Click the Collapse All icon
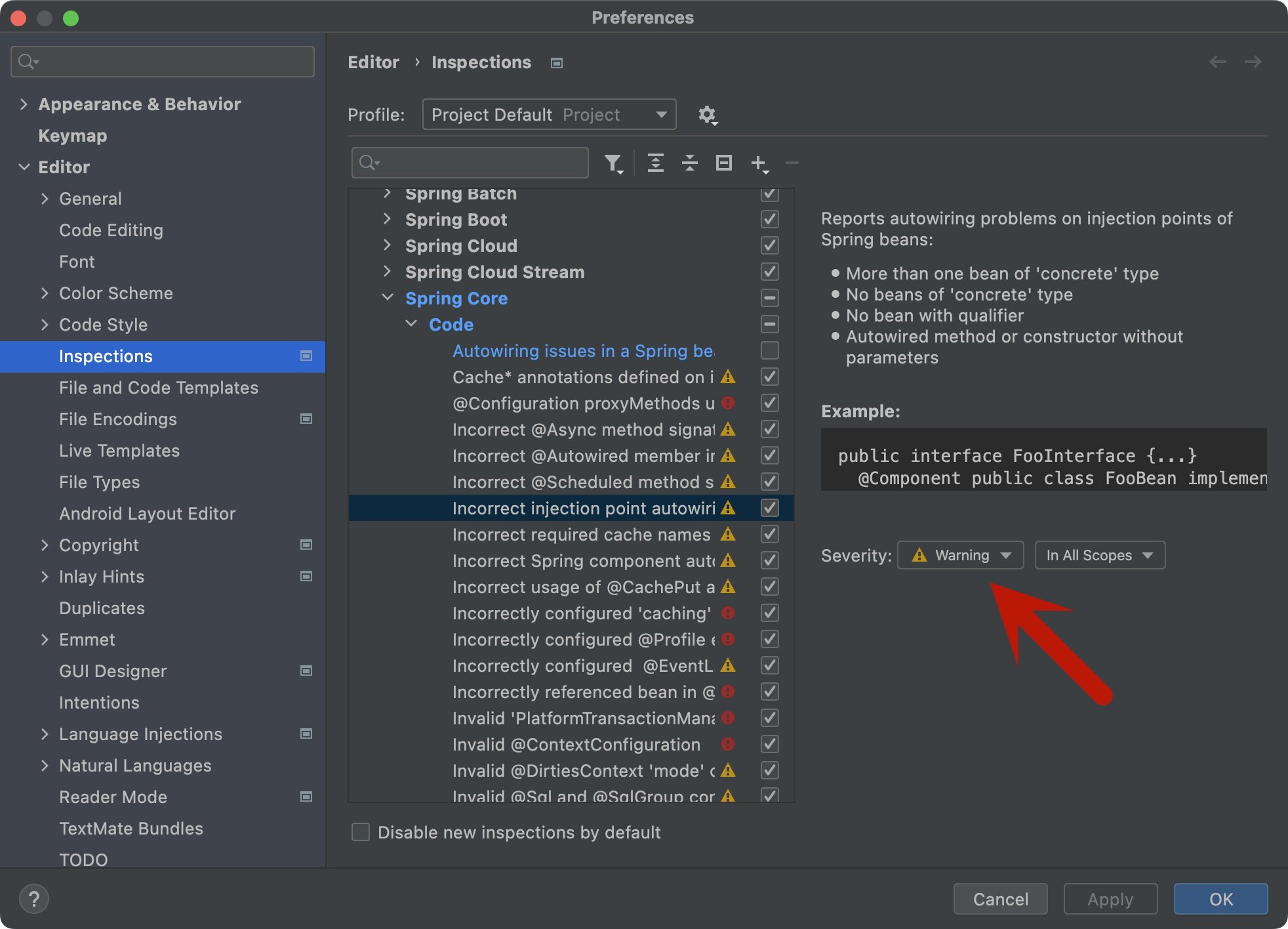This screenshot has width=1288, height=929. (689, 163)
